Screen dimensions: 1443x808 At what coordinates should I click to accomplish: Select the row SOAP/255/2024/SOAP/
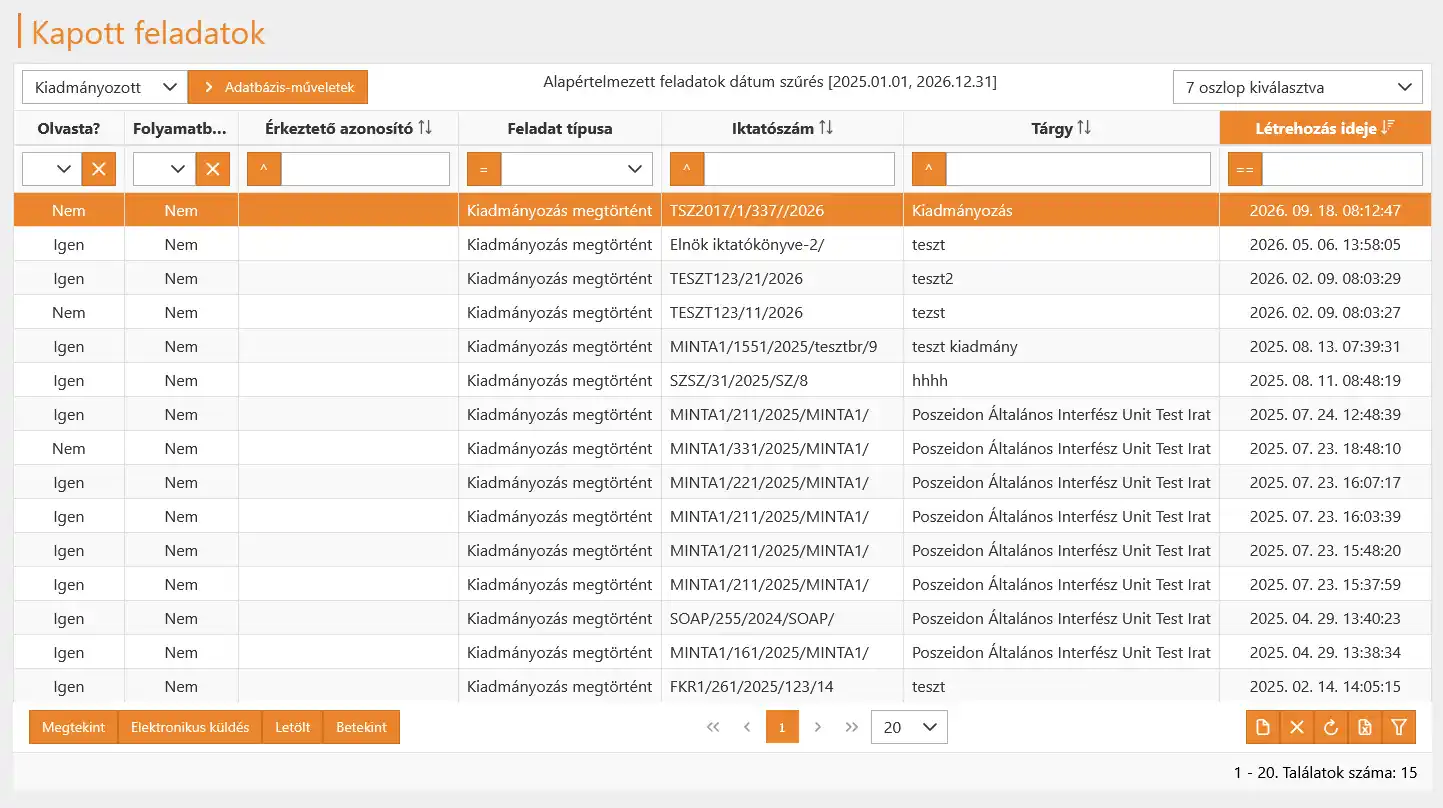[x=722, y=618]
